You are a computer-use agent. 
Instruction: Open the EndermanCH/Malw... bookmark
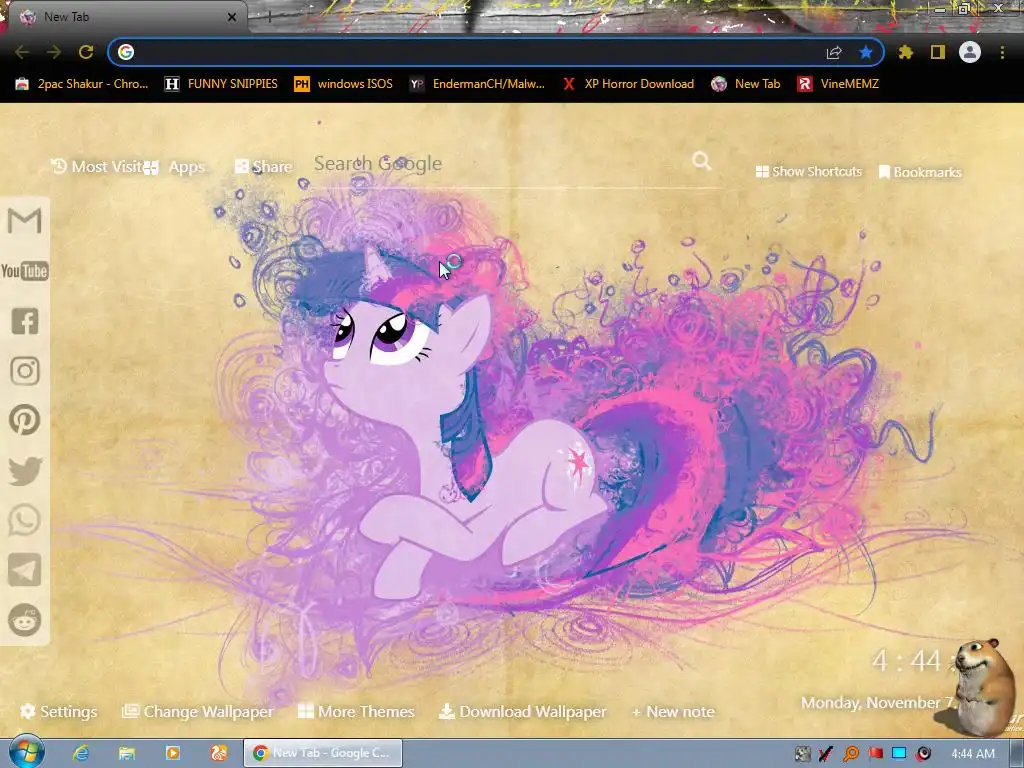point(477,84)
